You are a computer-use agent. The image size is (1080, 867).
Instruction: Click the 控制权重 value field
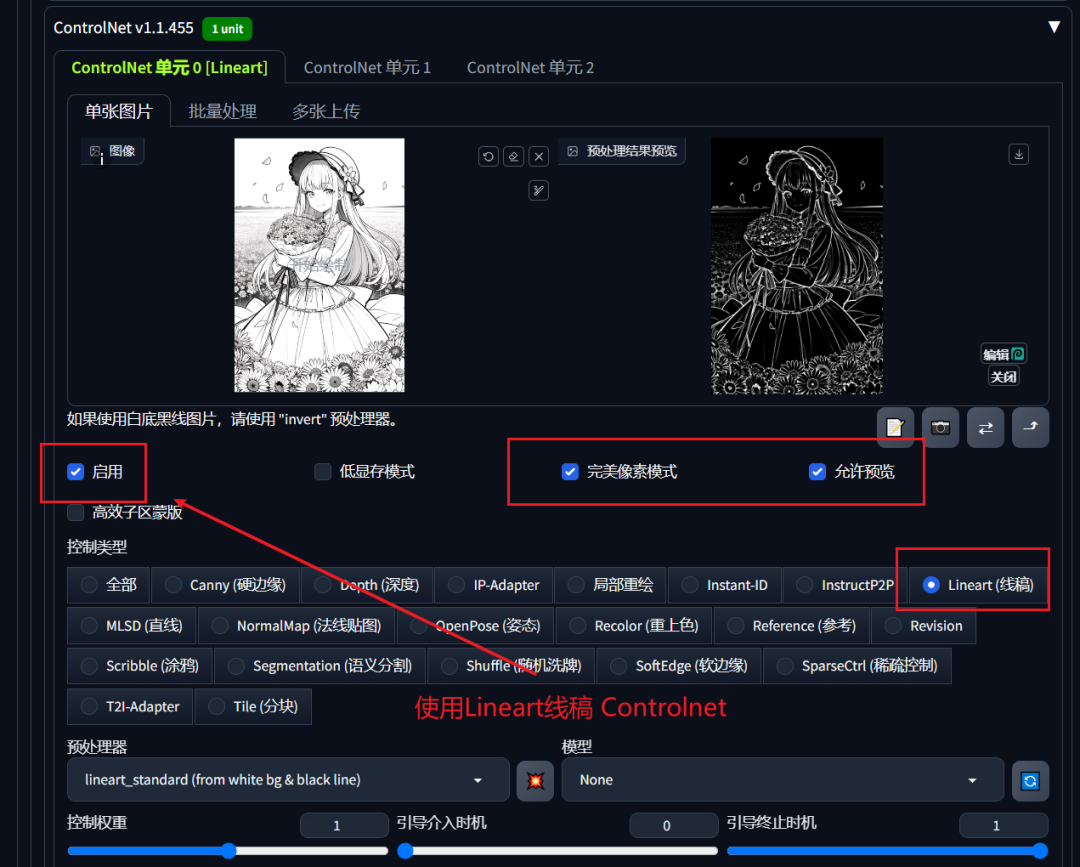pyautogui.click(x=344, y=825)
